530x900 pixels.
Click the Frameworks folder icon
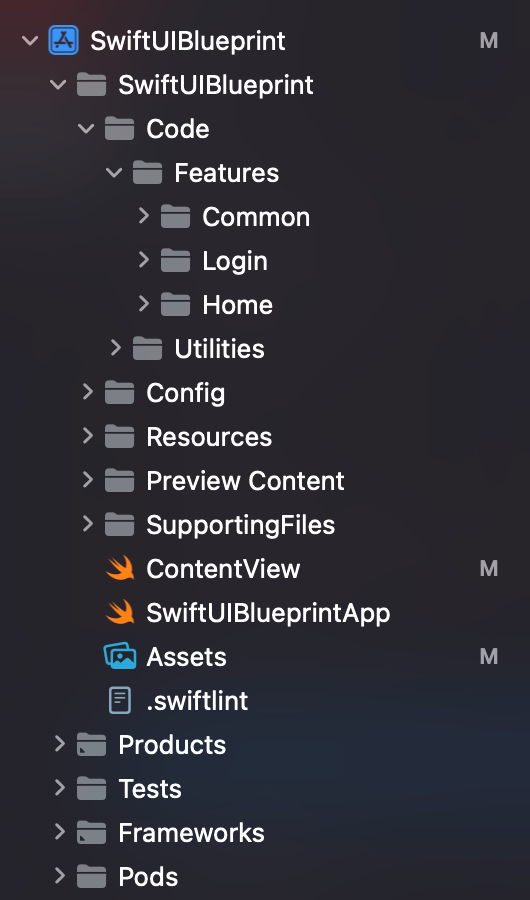pos(91,832)
